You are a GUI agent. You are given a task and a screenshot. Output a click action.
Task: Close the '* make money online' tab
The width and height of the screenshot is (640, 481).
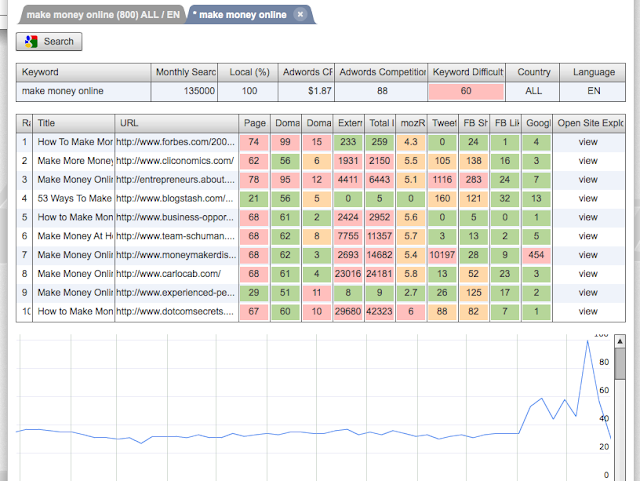tap(300, 15)
